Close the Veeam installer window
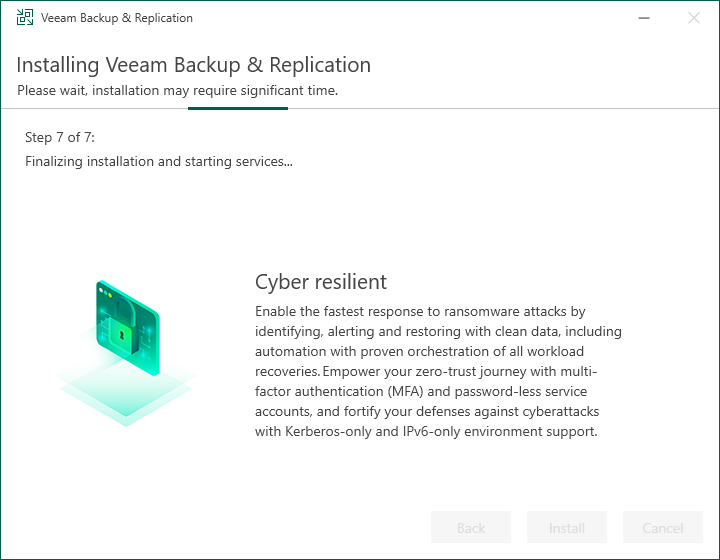This screenshot has height=560, width=720. [x=694, y=18]
